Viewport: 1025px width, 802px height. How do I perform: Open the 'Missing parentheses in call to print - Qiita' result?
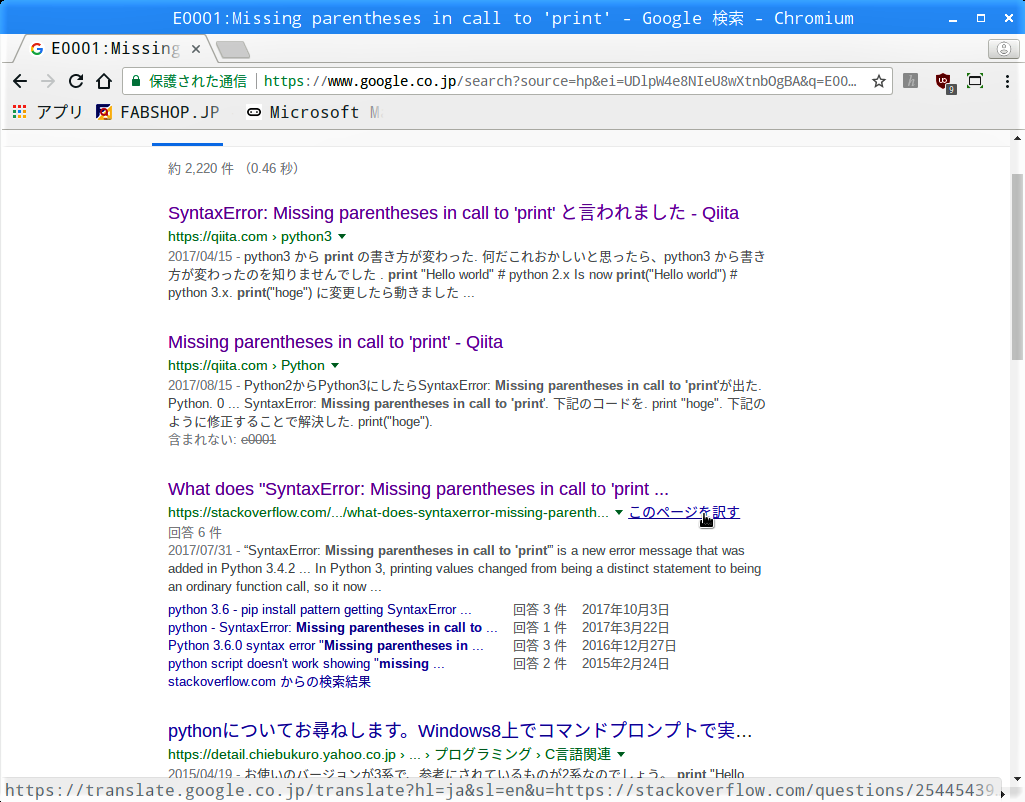(335, 343)
